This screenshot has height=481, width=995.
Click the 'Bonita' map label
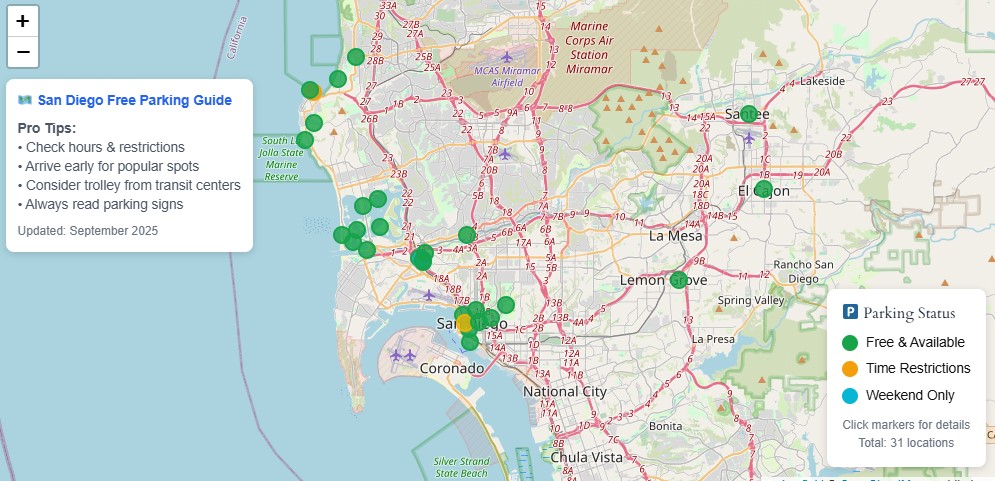pyautogui.click(x=666, y=426)
